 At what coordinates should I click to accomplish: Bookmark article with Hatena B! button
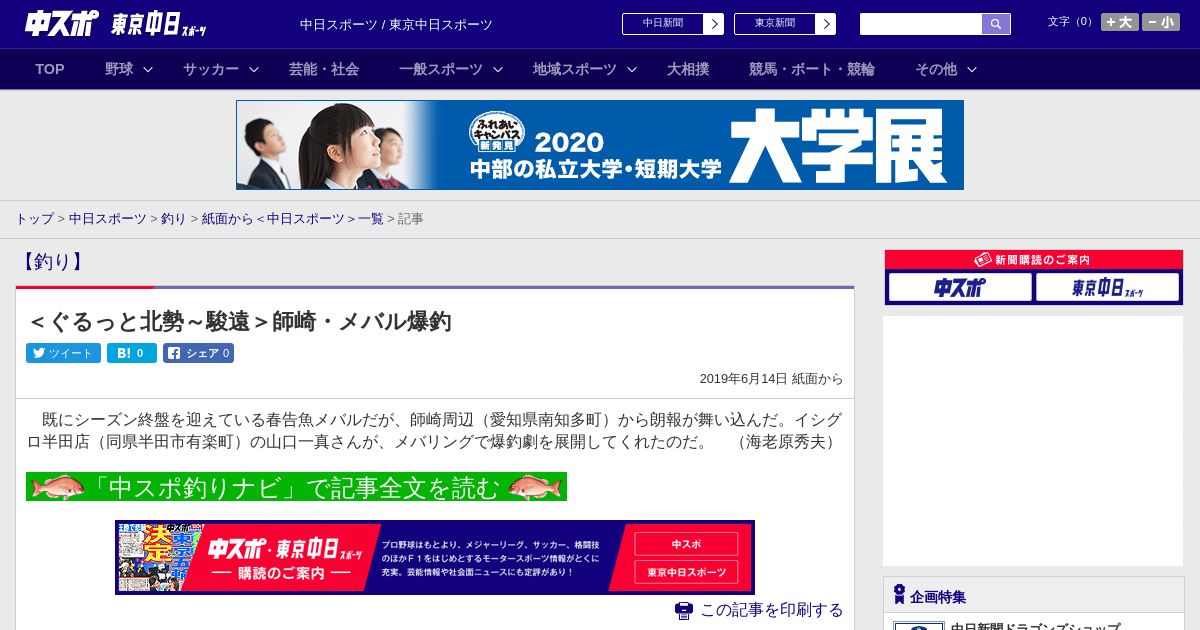(132, 353)
